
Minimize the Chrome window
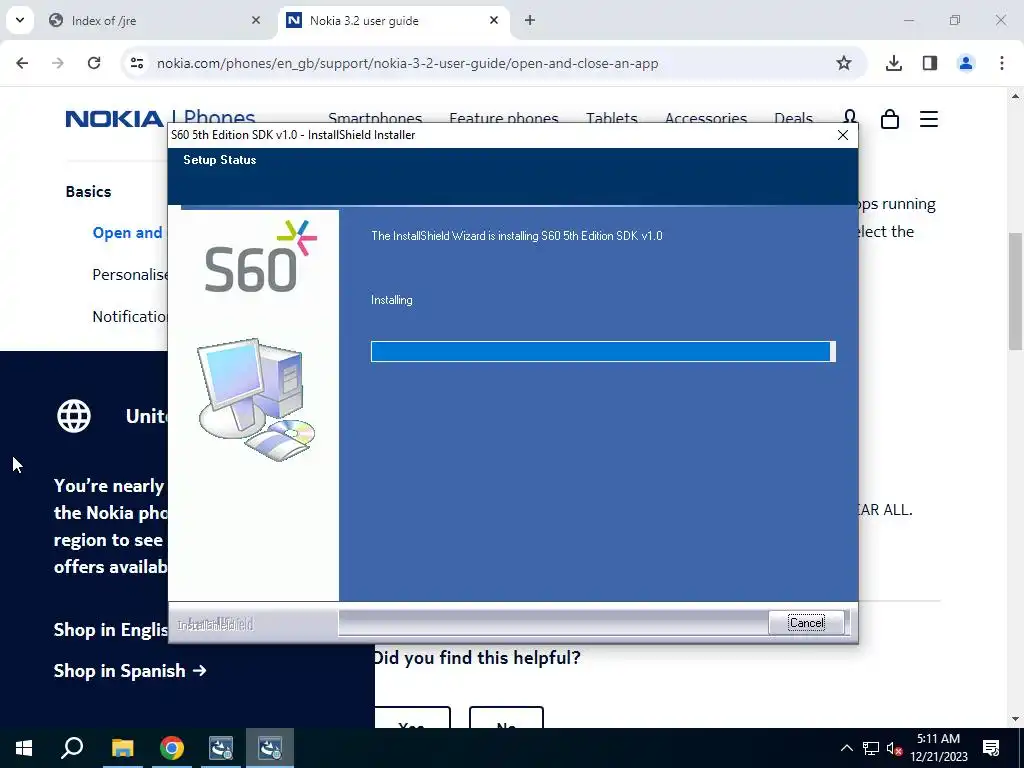(x=908, y=20)
